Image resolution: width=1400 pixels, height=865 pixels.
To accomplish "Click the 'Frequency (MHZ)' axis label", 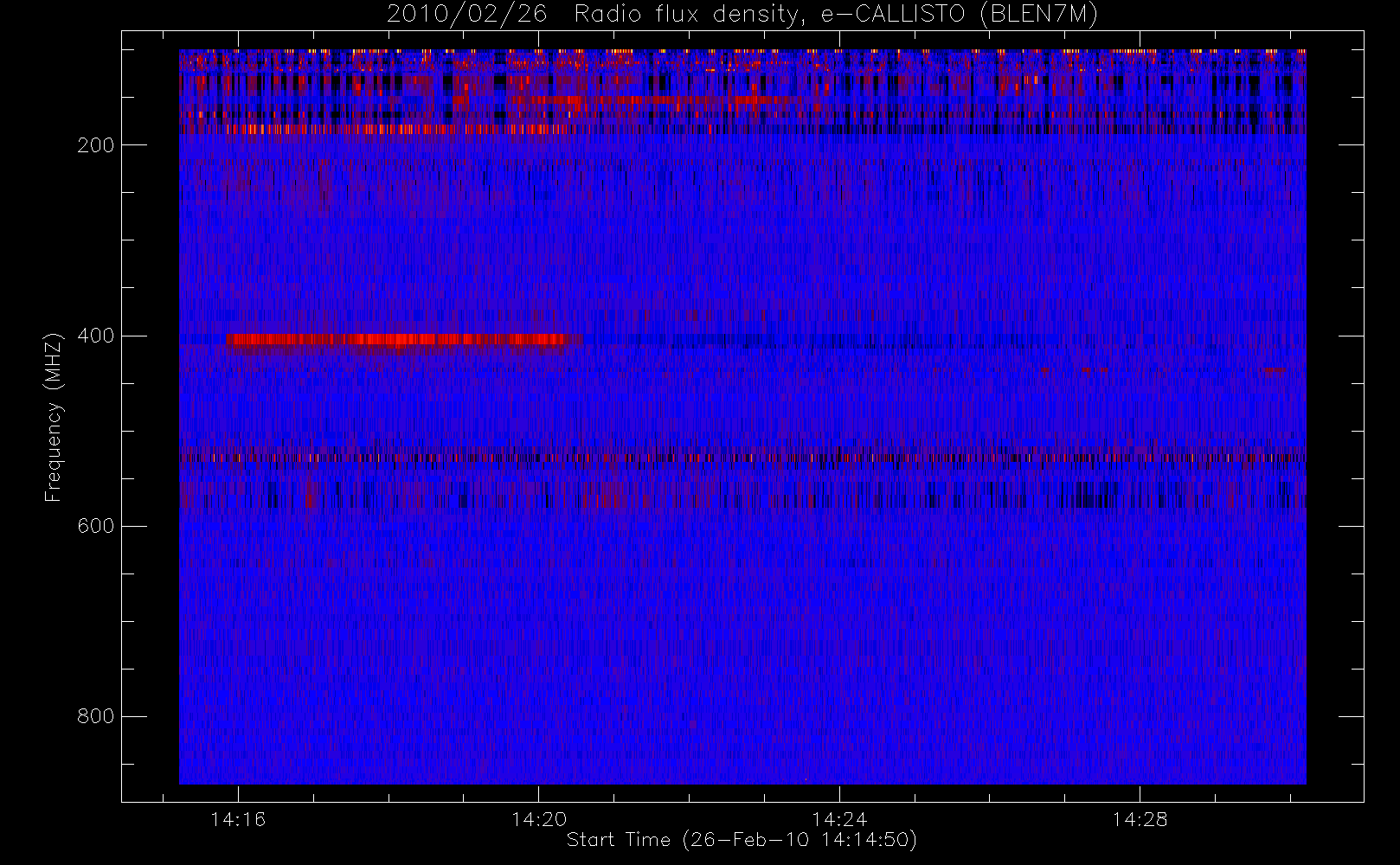I will pos(54,418).
